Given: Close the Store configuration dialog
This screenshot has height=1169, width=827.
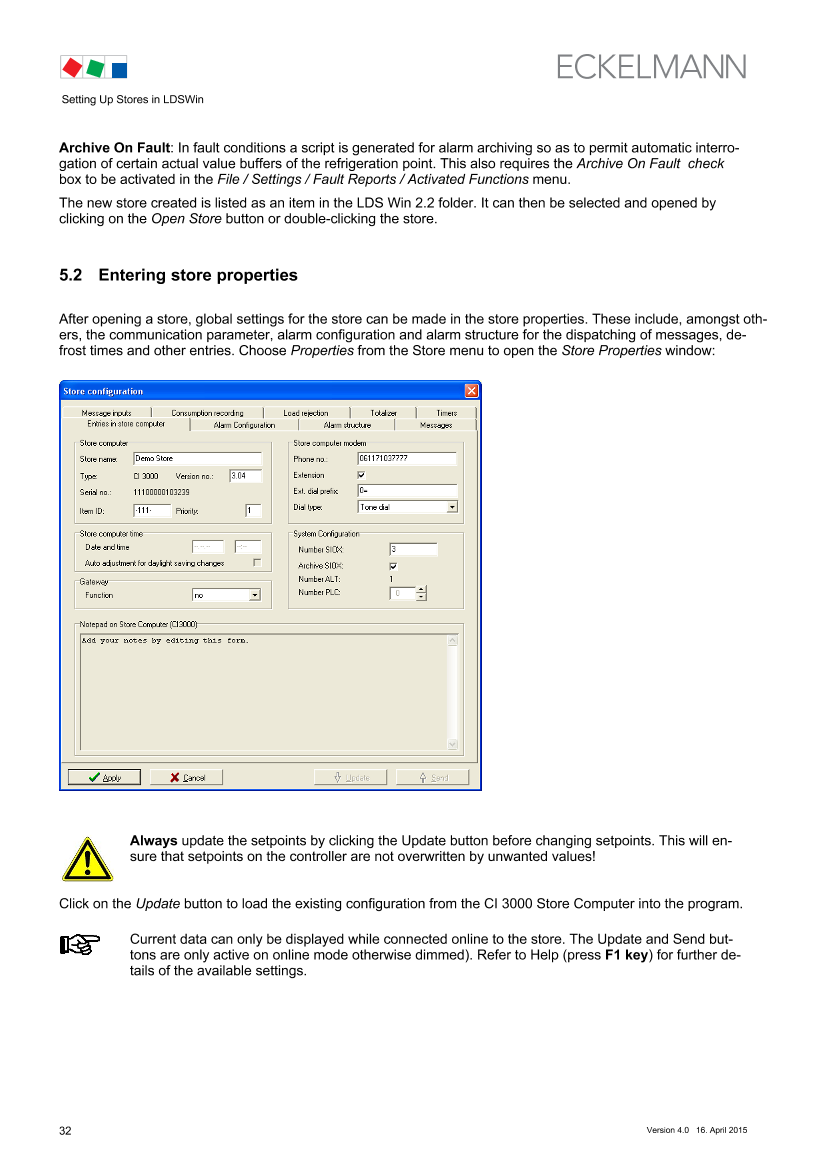Looking at the screenshot, I should tap(471, 391).
